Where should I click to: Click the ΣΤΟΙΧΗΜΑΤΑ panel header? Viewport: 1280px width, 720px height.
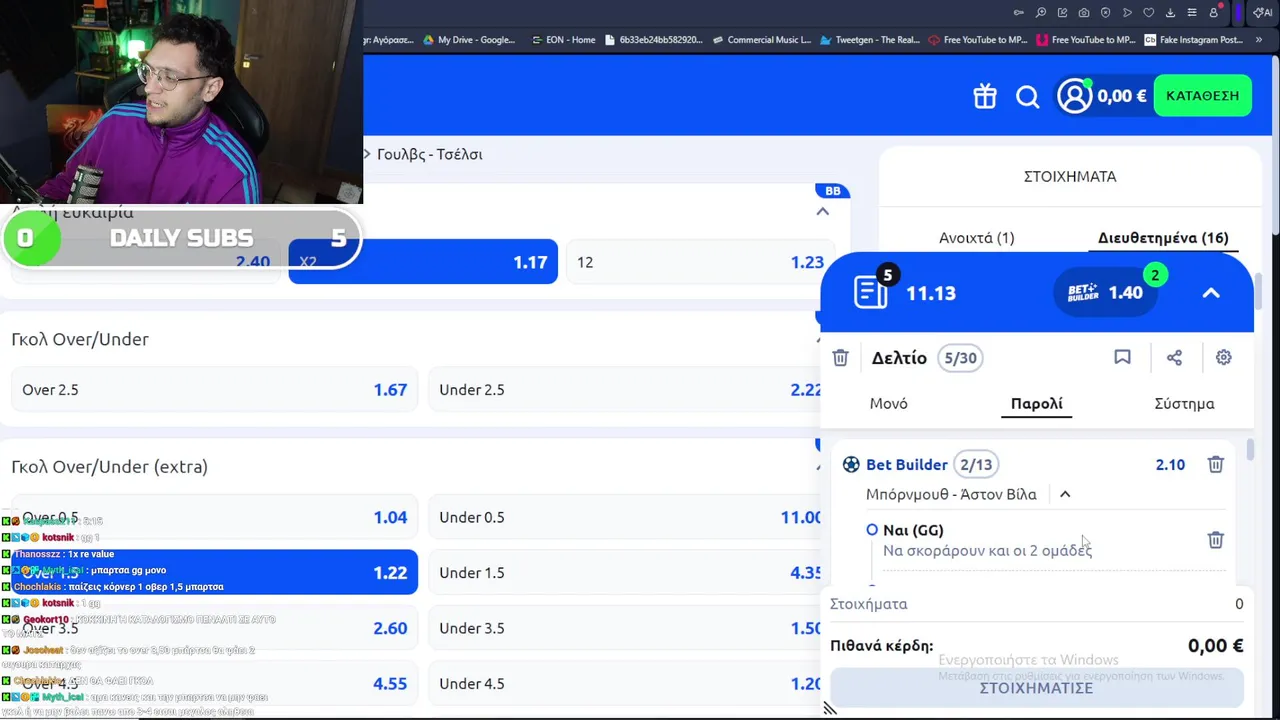(x=1070, y=176)
